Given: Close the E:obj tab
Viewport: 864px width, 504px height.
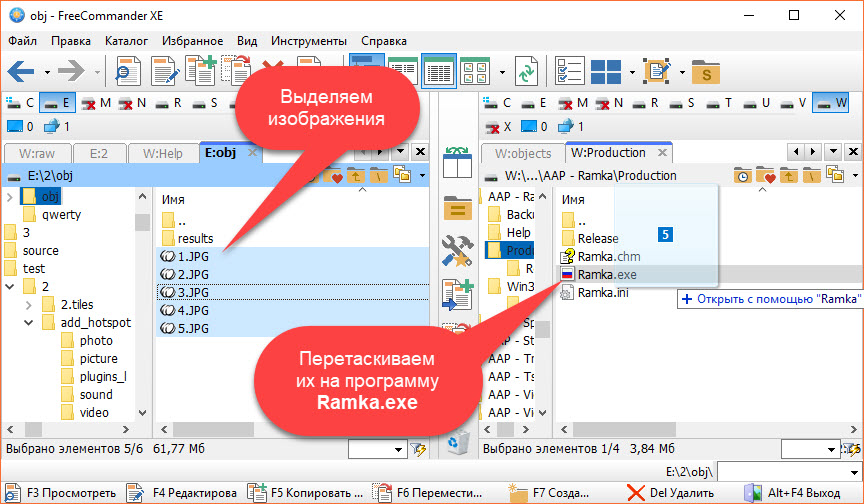Looking at the screenshot, I should coord(252,153).
